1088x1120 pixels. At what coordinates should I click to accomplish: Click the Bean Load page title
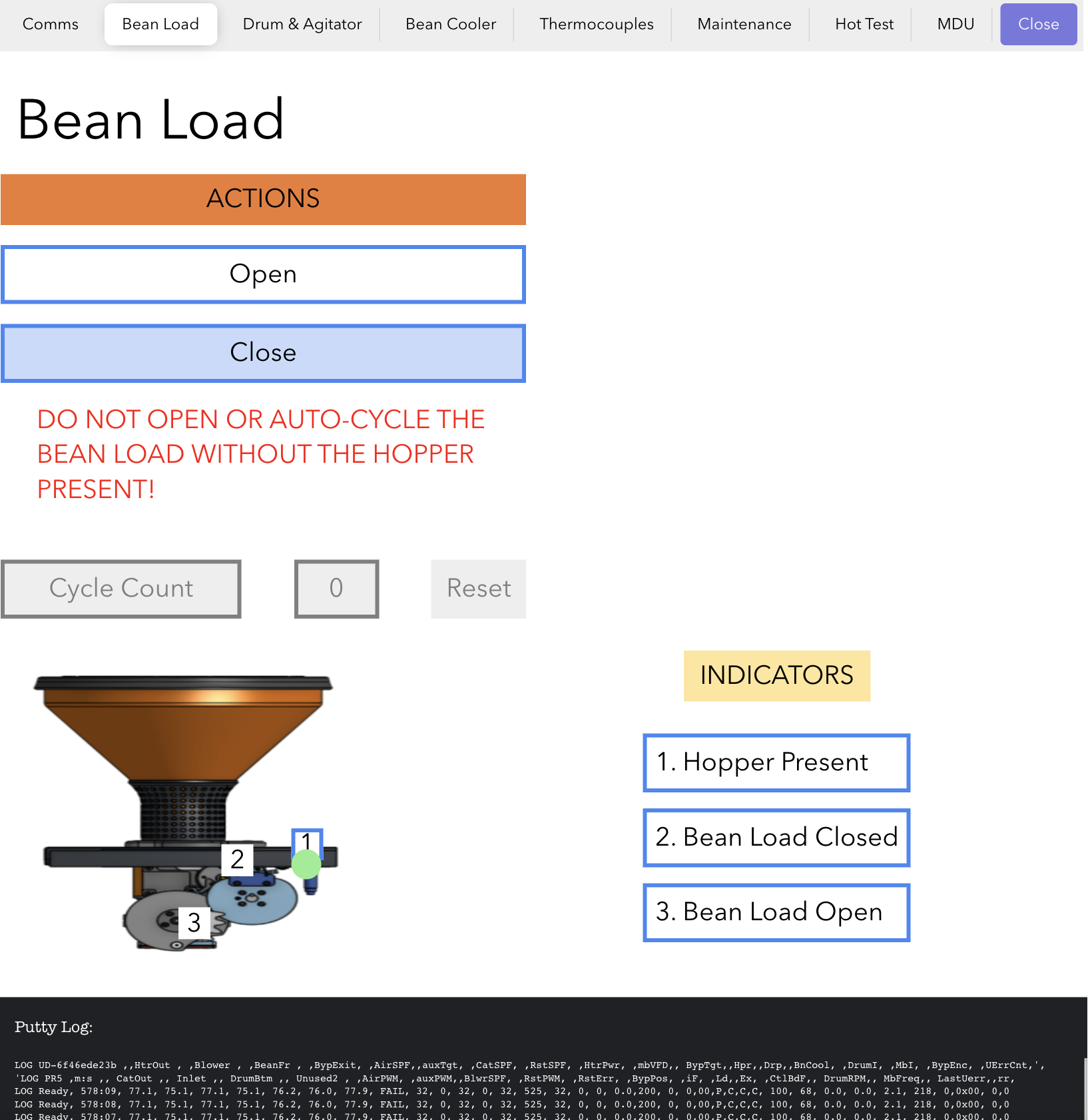(151, 120)
